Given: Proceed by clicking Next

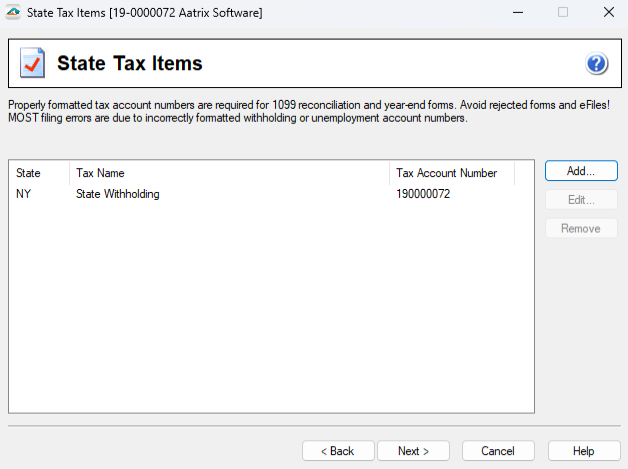Looking at the screenshot, I should (413, 451).
